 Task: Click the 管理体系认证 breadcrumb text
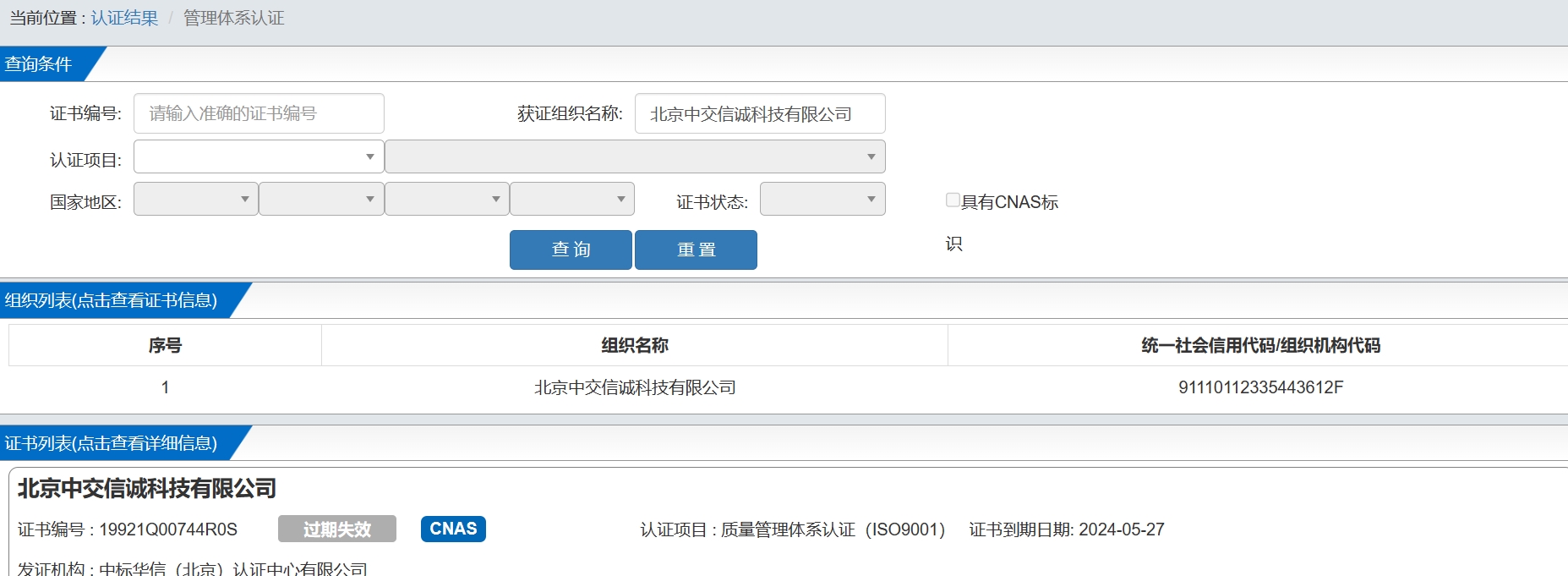pyautogui.click(x=233, y=18)
